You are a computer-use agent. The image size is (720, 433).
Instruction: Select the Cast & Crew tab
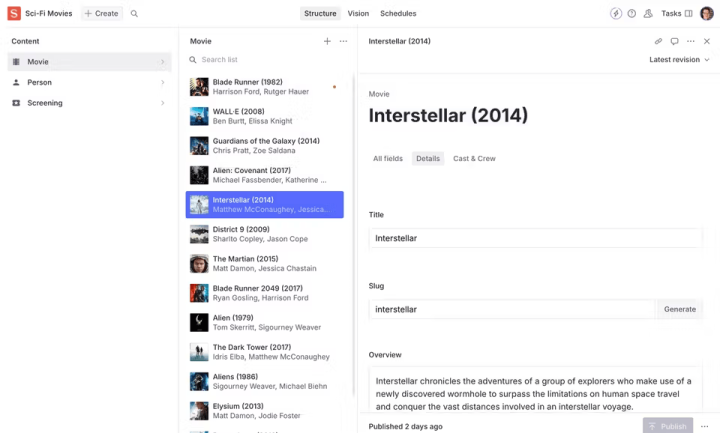474,158
